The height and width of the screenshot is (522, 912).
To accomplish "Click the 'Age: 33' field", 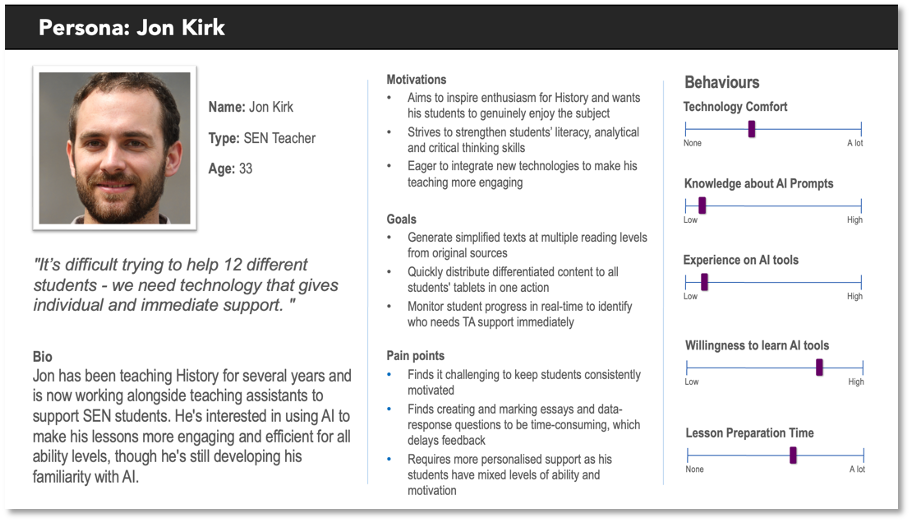I will coord(230,169).
